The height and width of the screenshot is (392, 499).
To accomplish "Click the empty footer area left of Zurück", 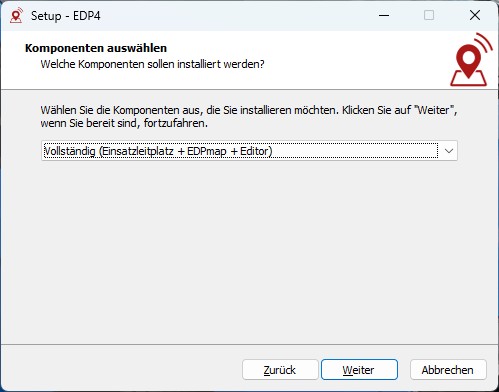I will click(x=120, y=369).
